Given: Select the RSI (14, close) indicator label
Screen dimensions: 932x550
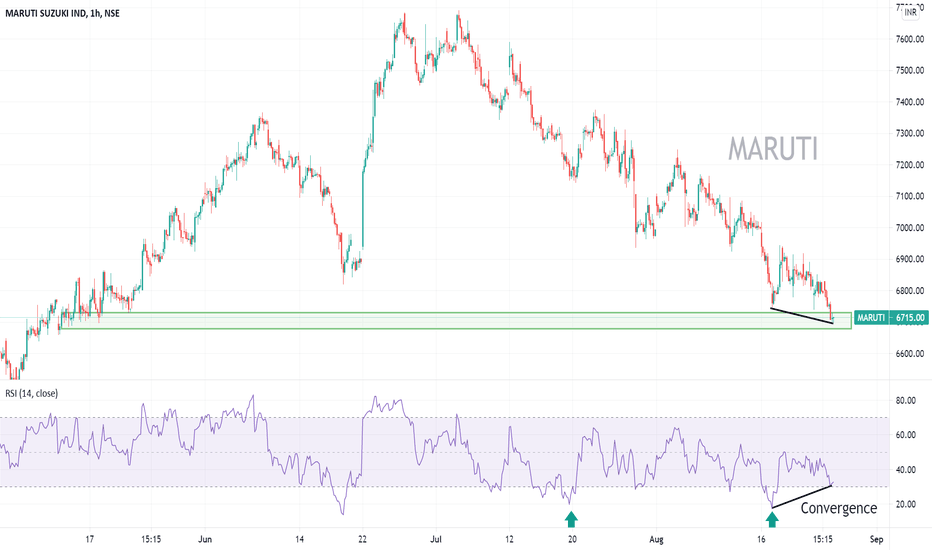Looking at the screenshot, I should coord(32,393).
